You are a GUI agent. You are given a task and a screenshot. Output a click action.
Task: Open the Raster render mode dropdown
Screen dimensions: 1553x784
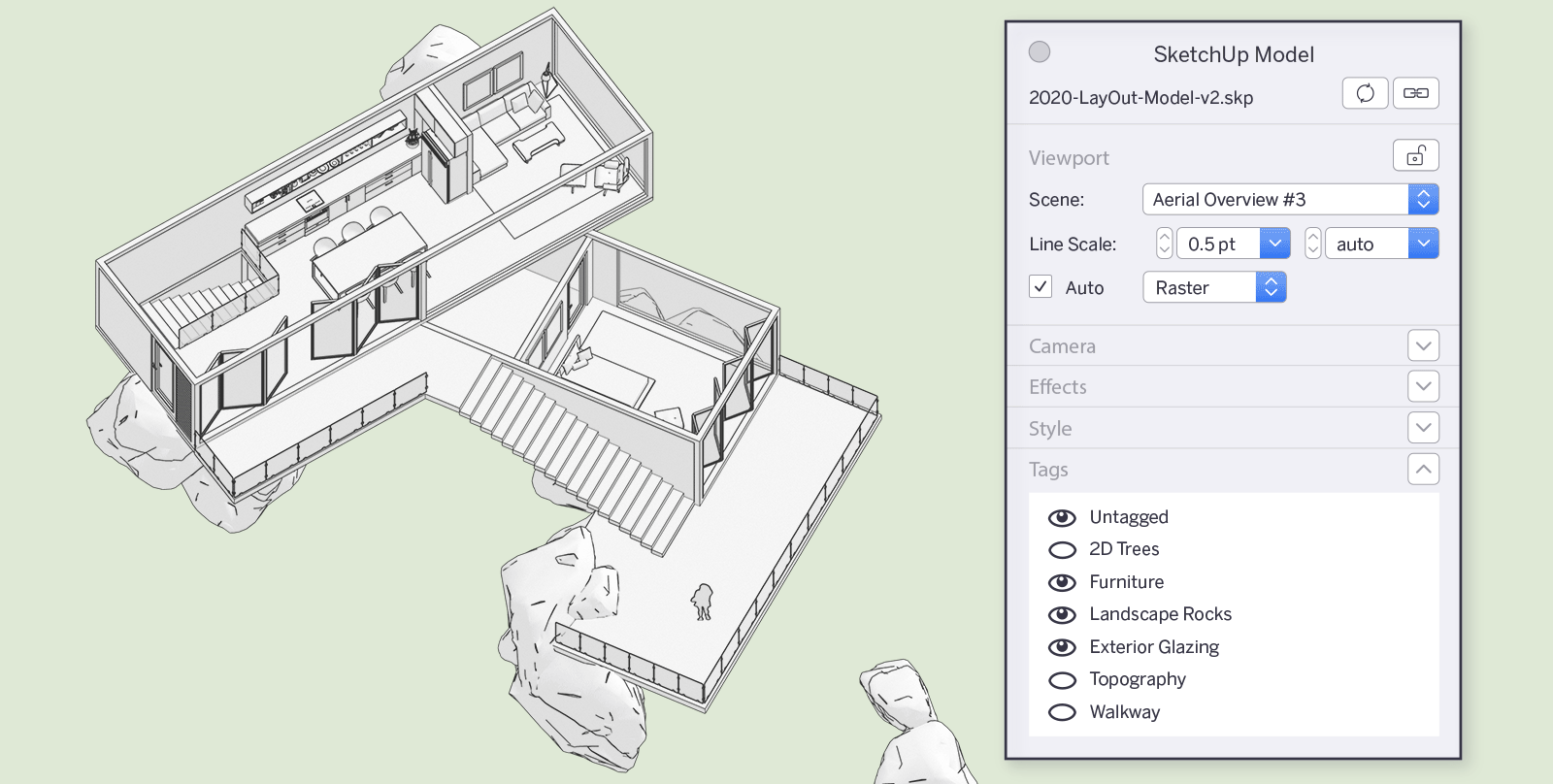tap(1214, 287)
